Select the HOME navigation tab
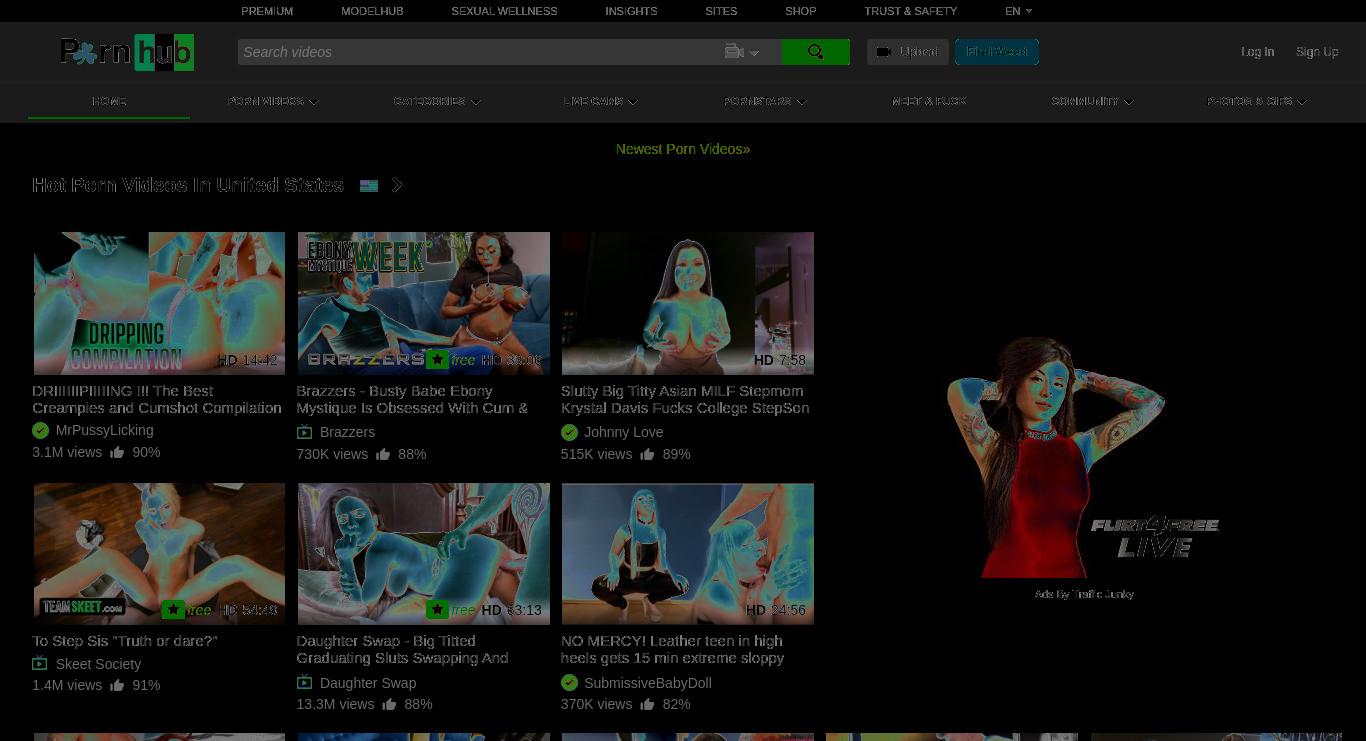The width and height of the screenshot is (1366, 741). point(109,101)
